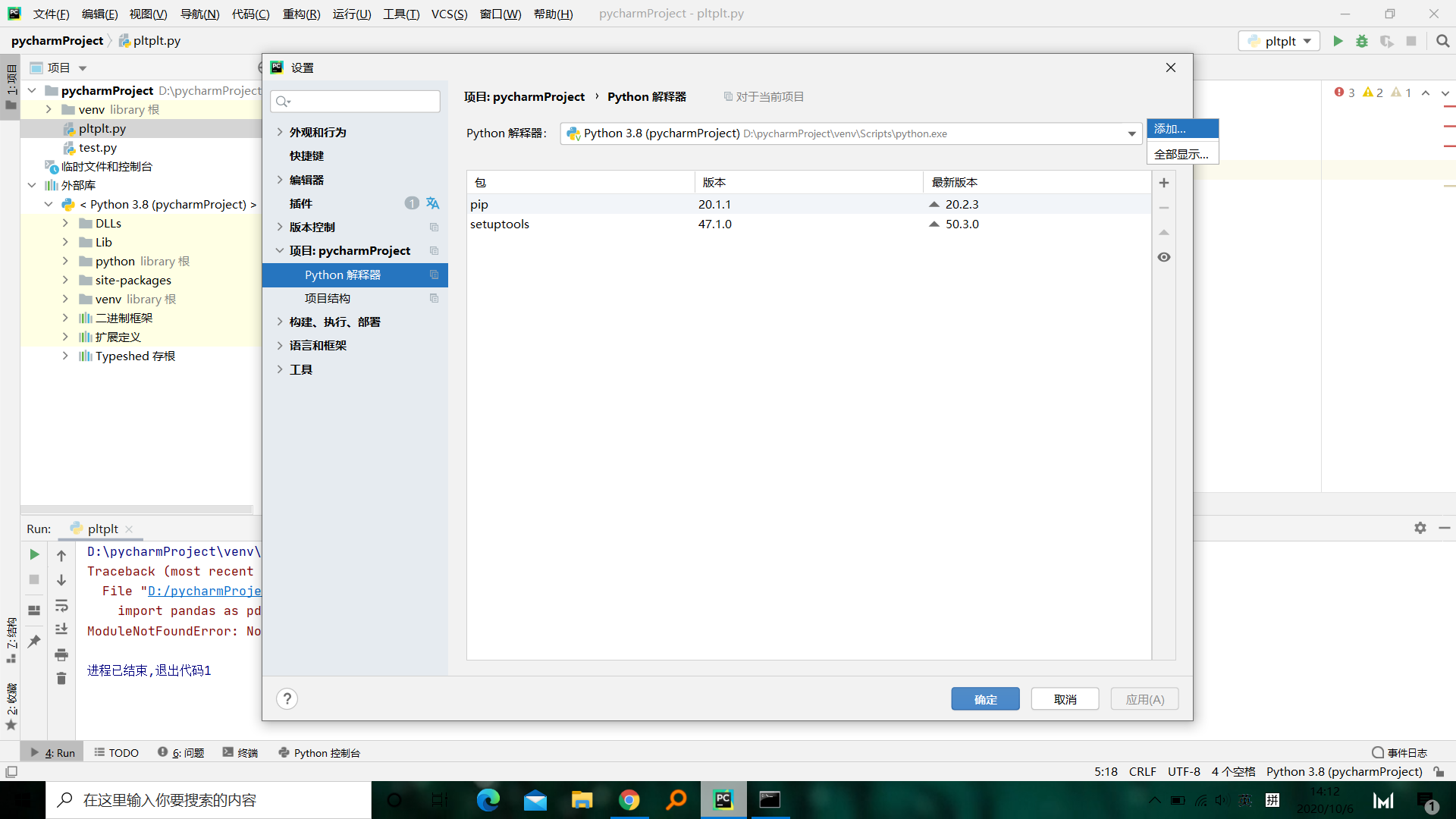Run with coverage using the shield icon
The height and width of the screenshot is (819, 1456).
coord(1386,41)
